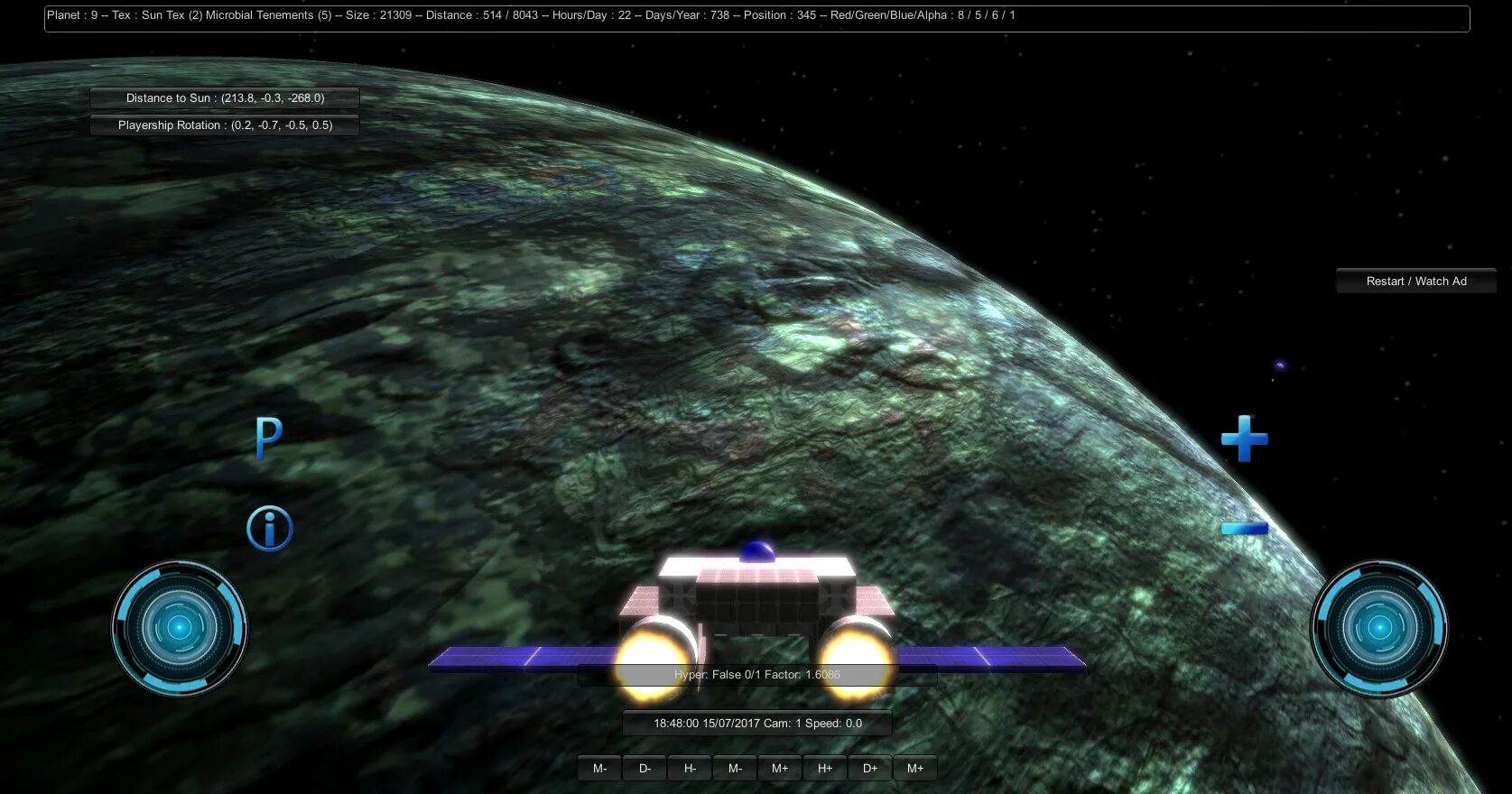Click the D+ time button
Viewport: 1512px width, 794px height.
tap(870, 769)
